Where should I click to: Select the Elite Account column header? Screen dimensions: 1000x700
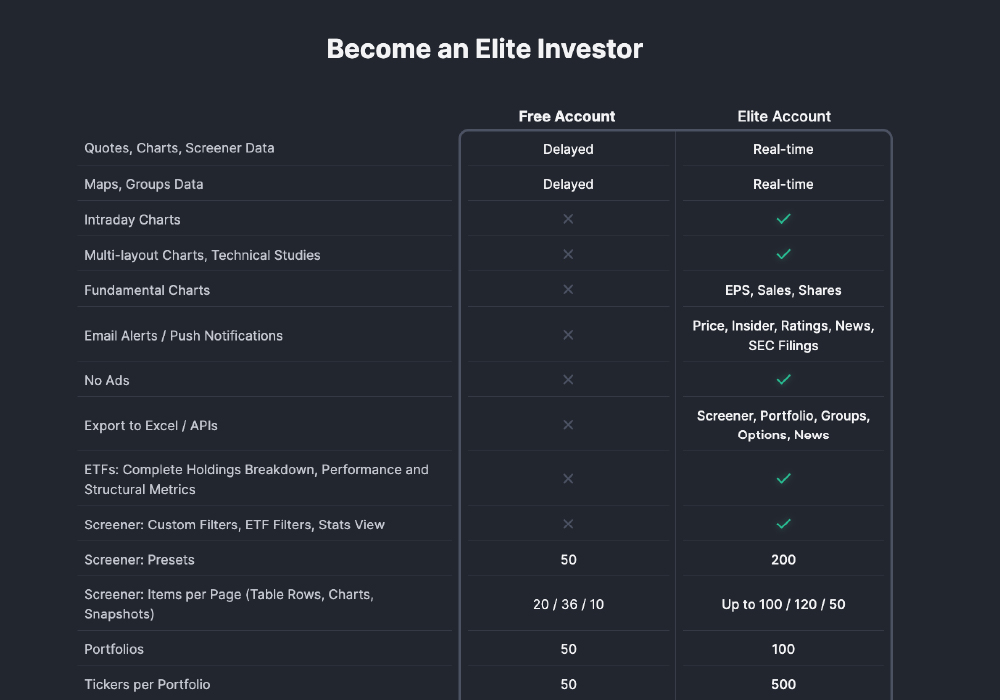(784, 116)
